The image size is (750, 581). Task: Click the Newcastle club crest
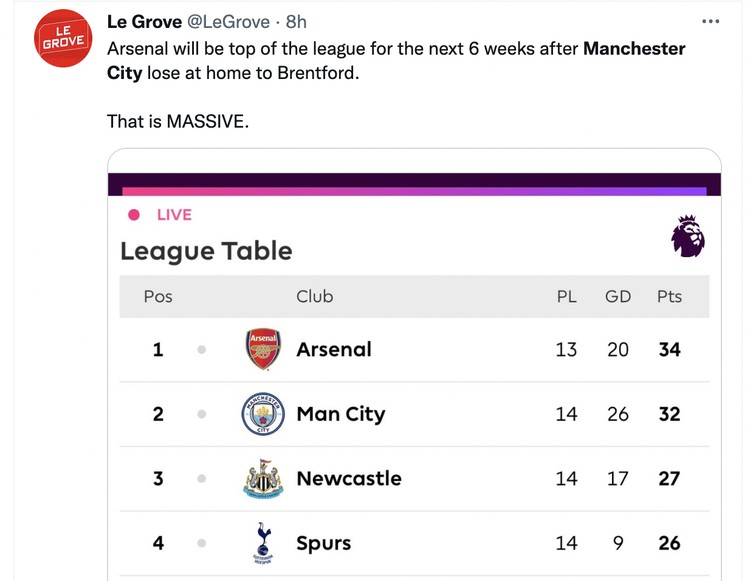tap(263, 479)
